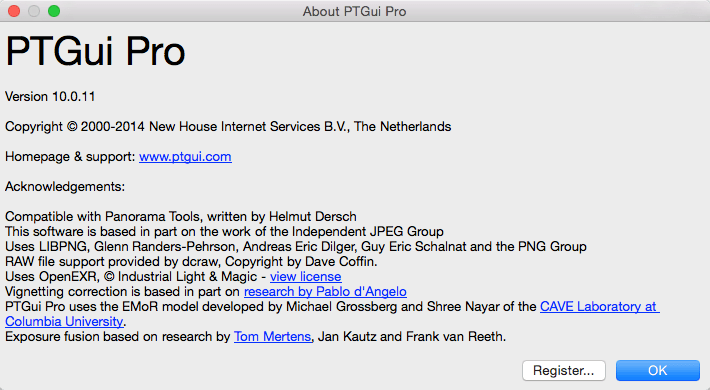Click the Independent JPEG Group line
The width and height of the screenshot is (710, 390).
point(224,231)
